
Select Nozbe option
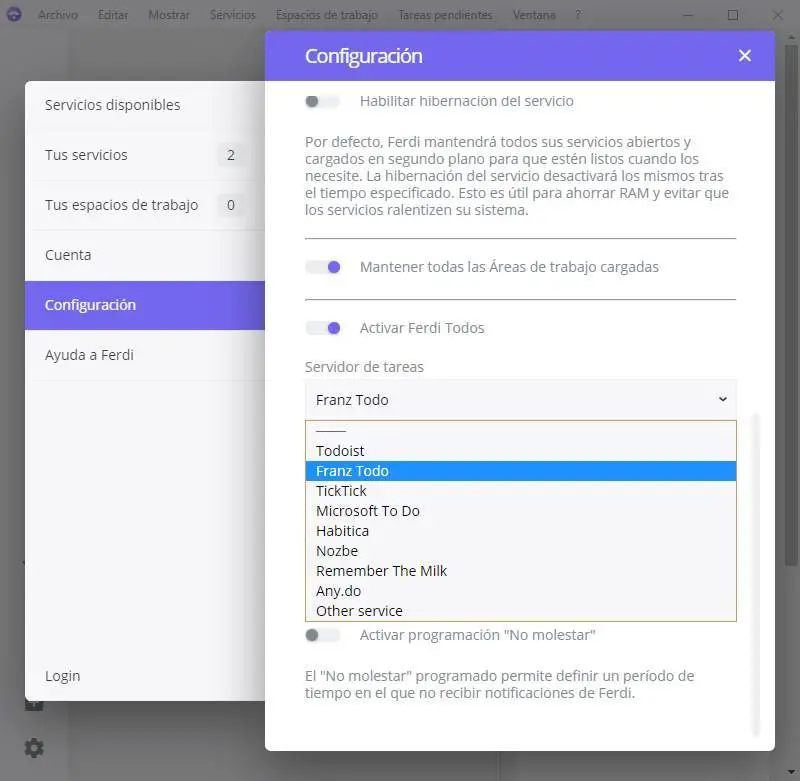point(520,551)
